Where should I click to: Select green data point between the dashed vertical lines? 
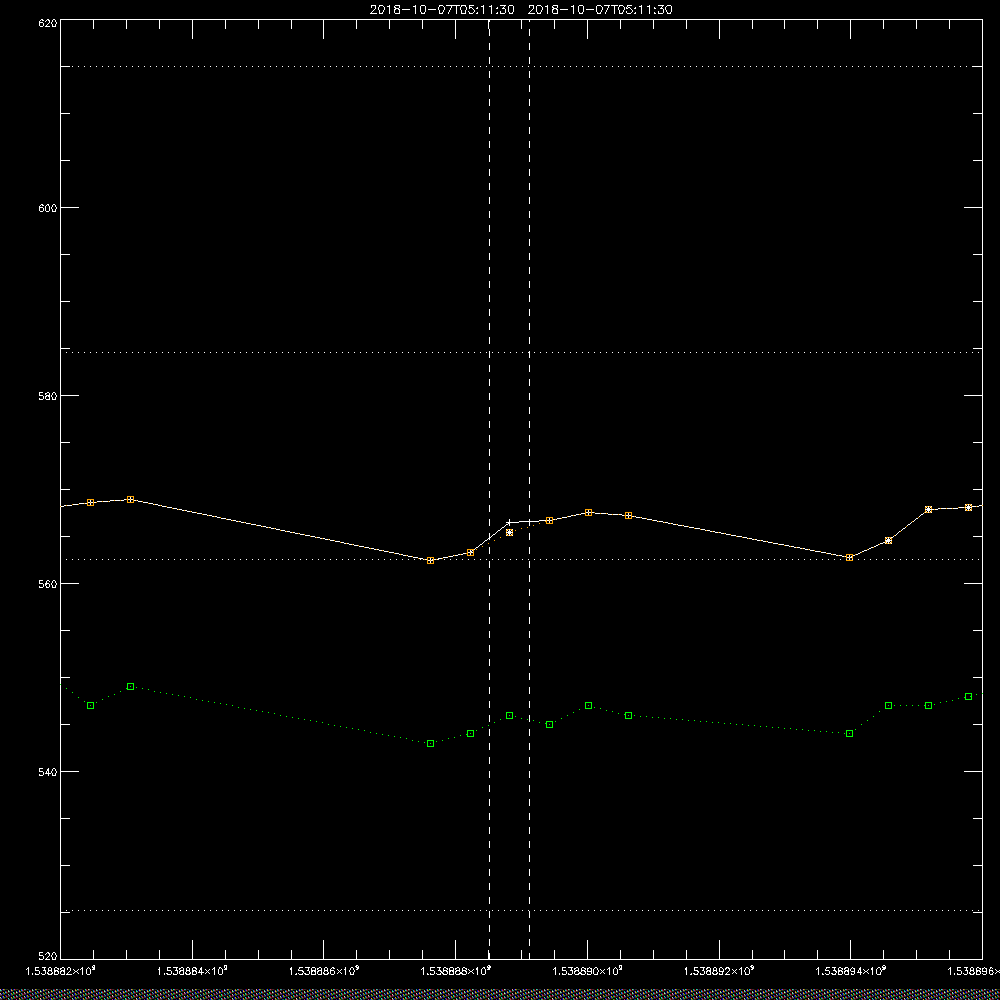pos(509,716)
